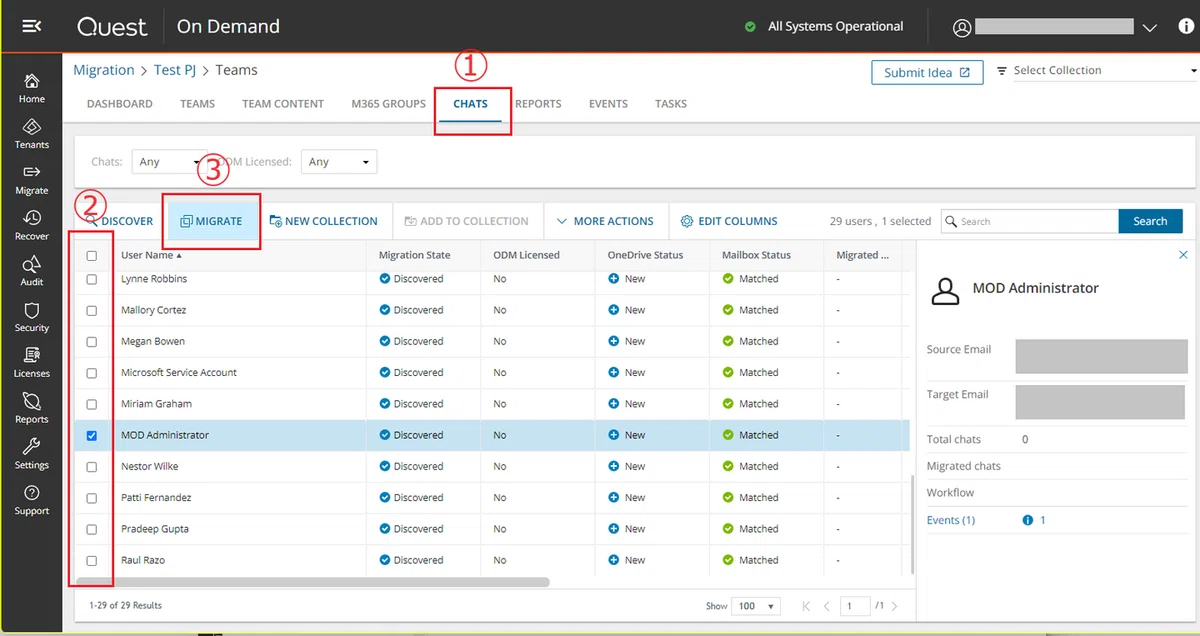Open the ODM Licensed filter dropdown
The height and width of the screenshot is (636, 1200).
(x=339, y=162)
